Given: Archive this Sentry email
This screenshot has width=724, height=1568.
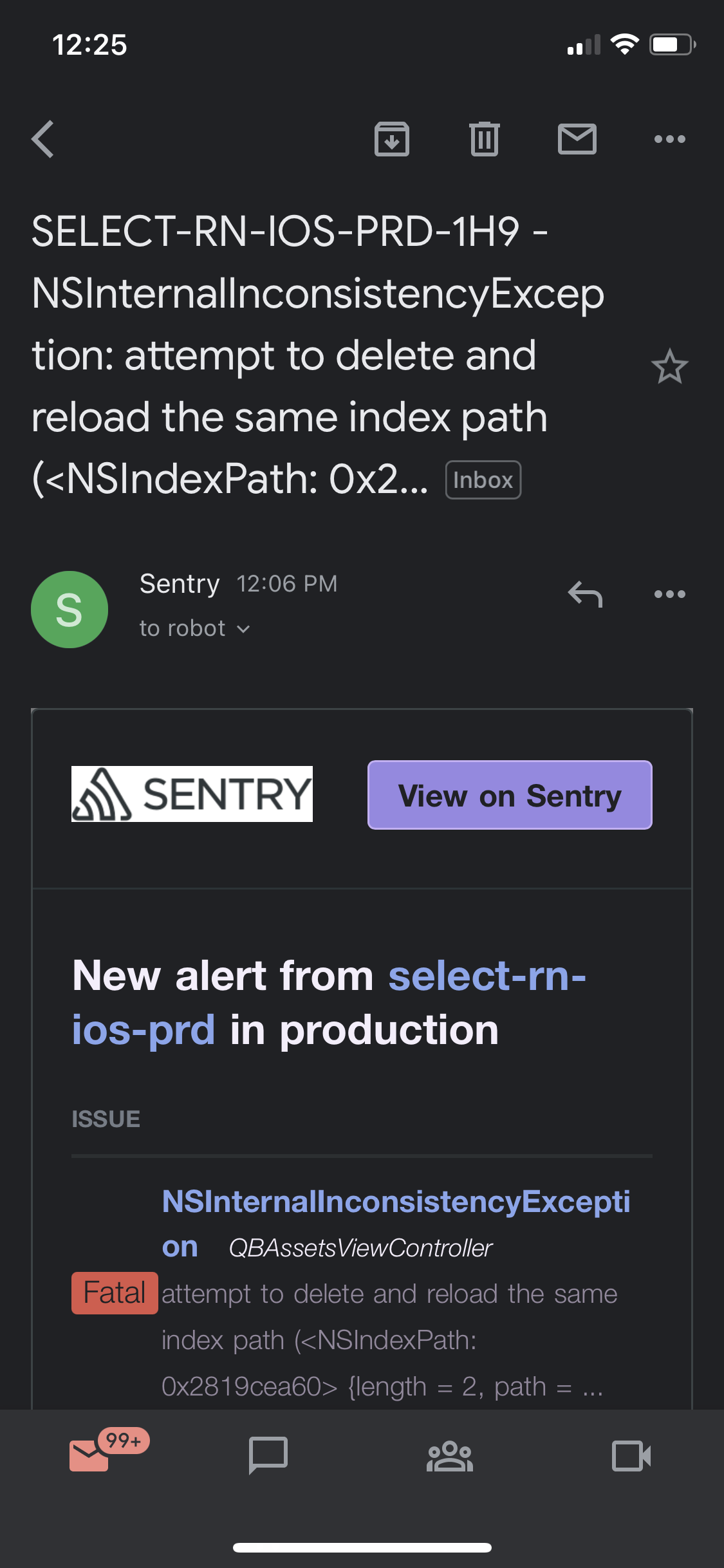Looking at the screenshot, I should 392,139.
